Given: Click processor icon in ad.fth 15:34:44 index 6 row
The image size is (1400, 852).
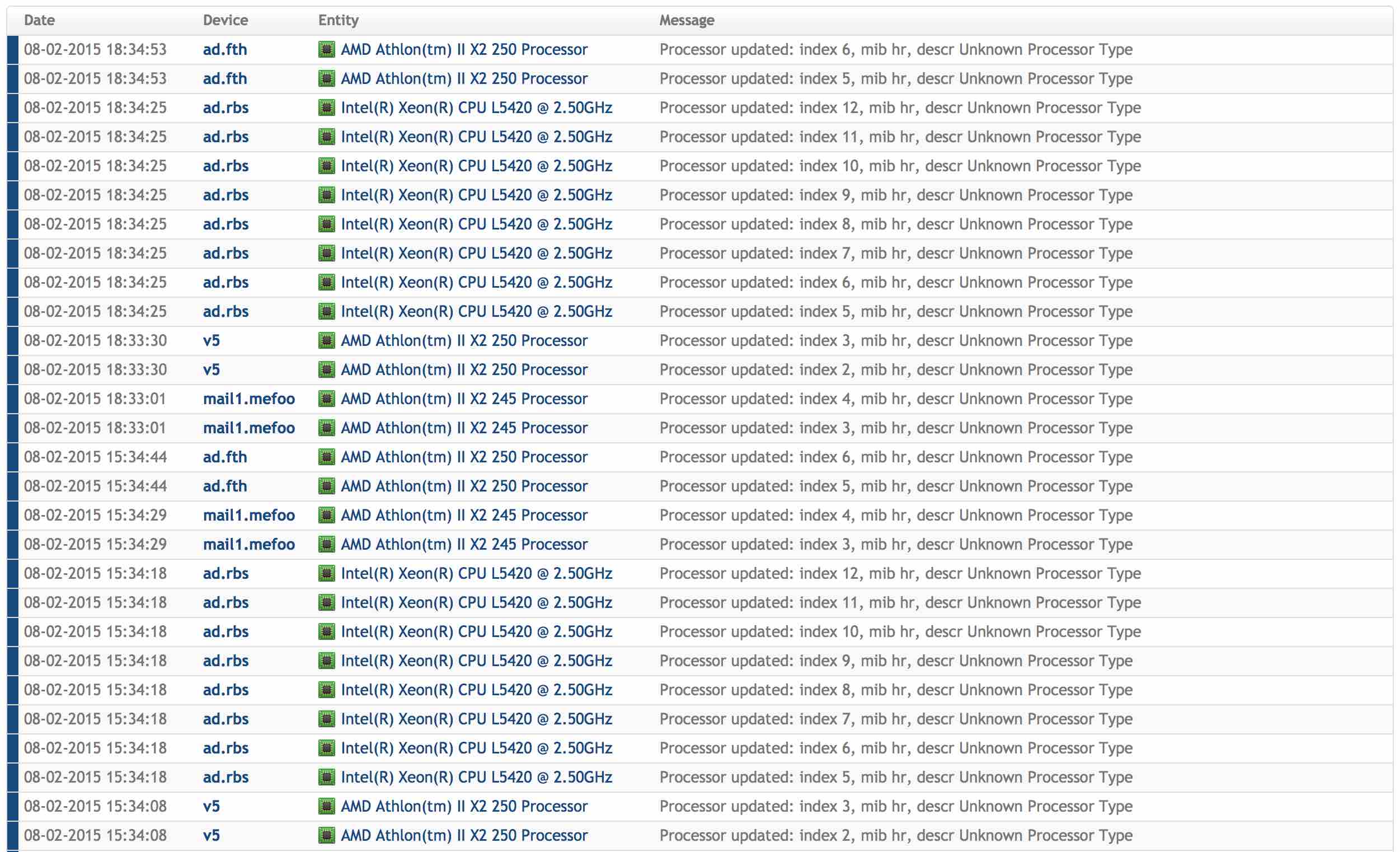Looking at the screenshot, I should (327, 457).
